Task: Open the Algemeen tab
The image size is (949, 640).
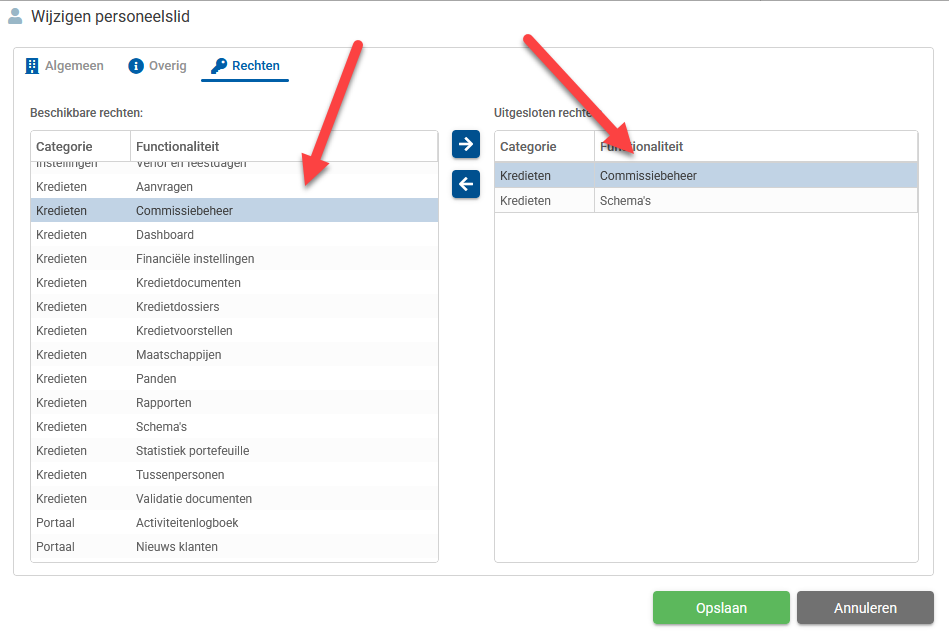Action: click(x=64, y=66)
